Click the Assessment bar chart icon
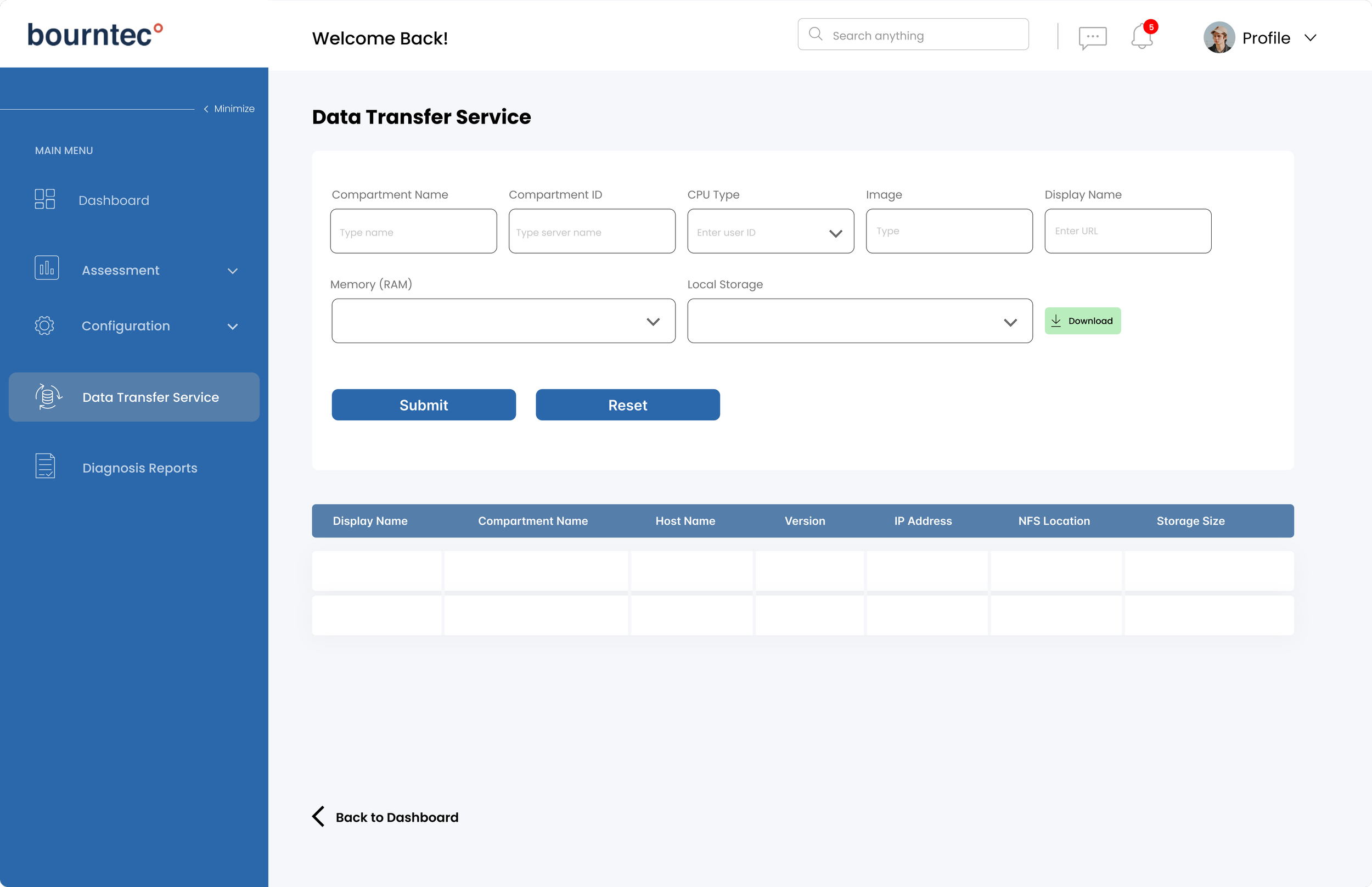1372x887 pixels. (47, 268)
